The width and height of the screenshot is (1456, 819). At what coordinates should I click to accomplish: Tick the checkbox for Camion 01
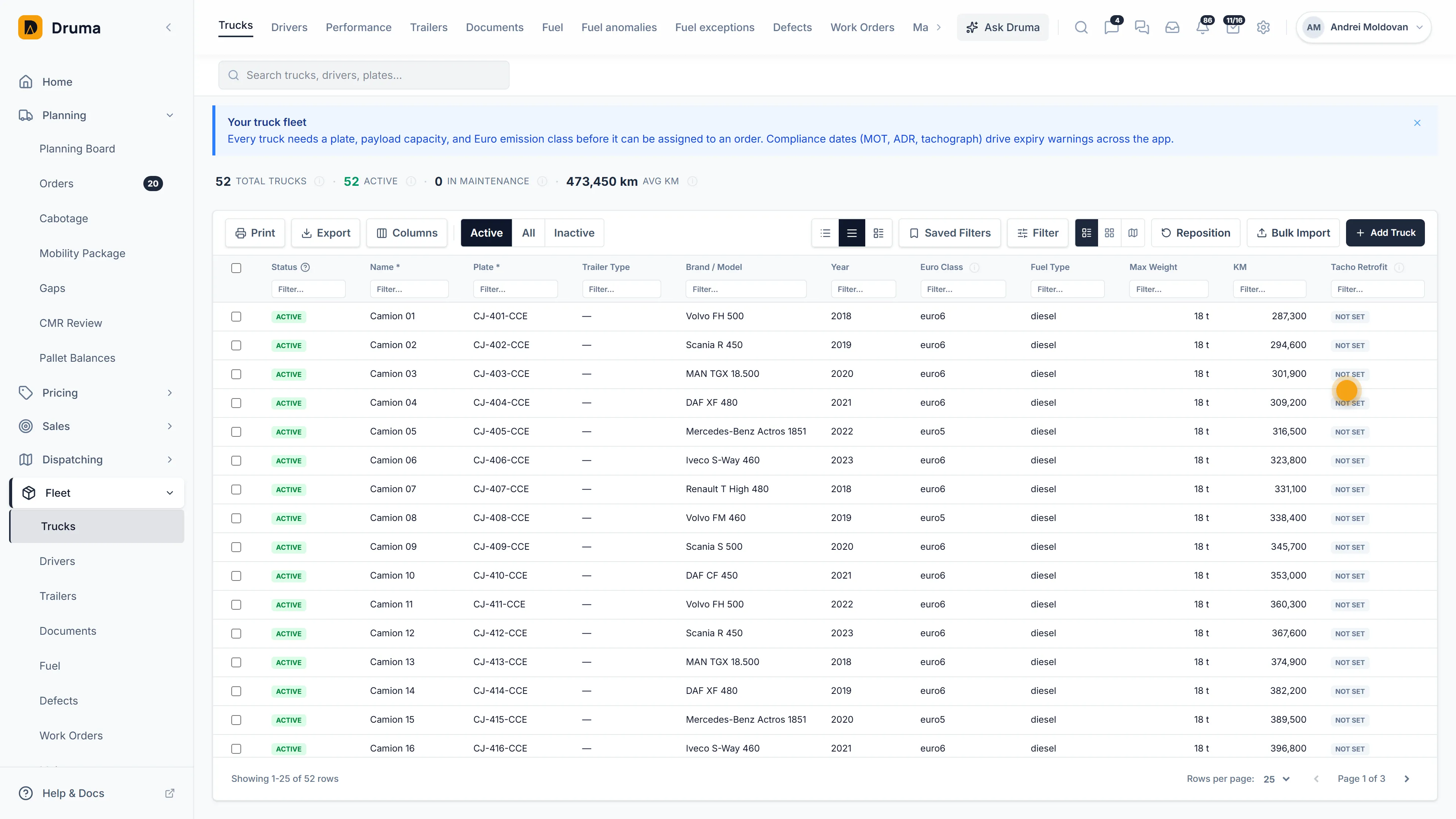click(236, 317)
